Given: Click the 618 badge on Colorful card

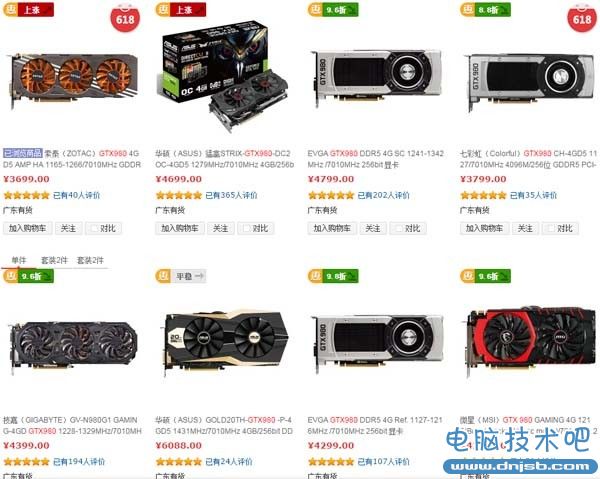Looking at the screenshot, I should [x=582, y=17].
